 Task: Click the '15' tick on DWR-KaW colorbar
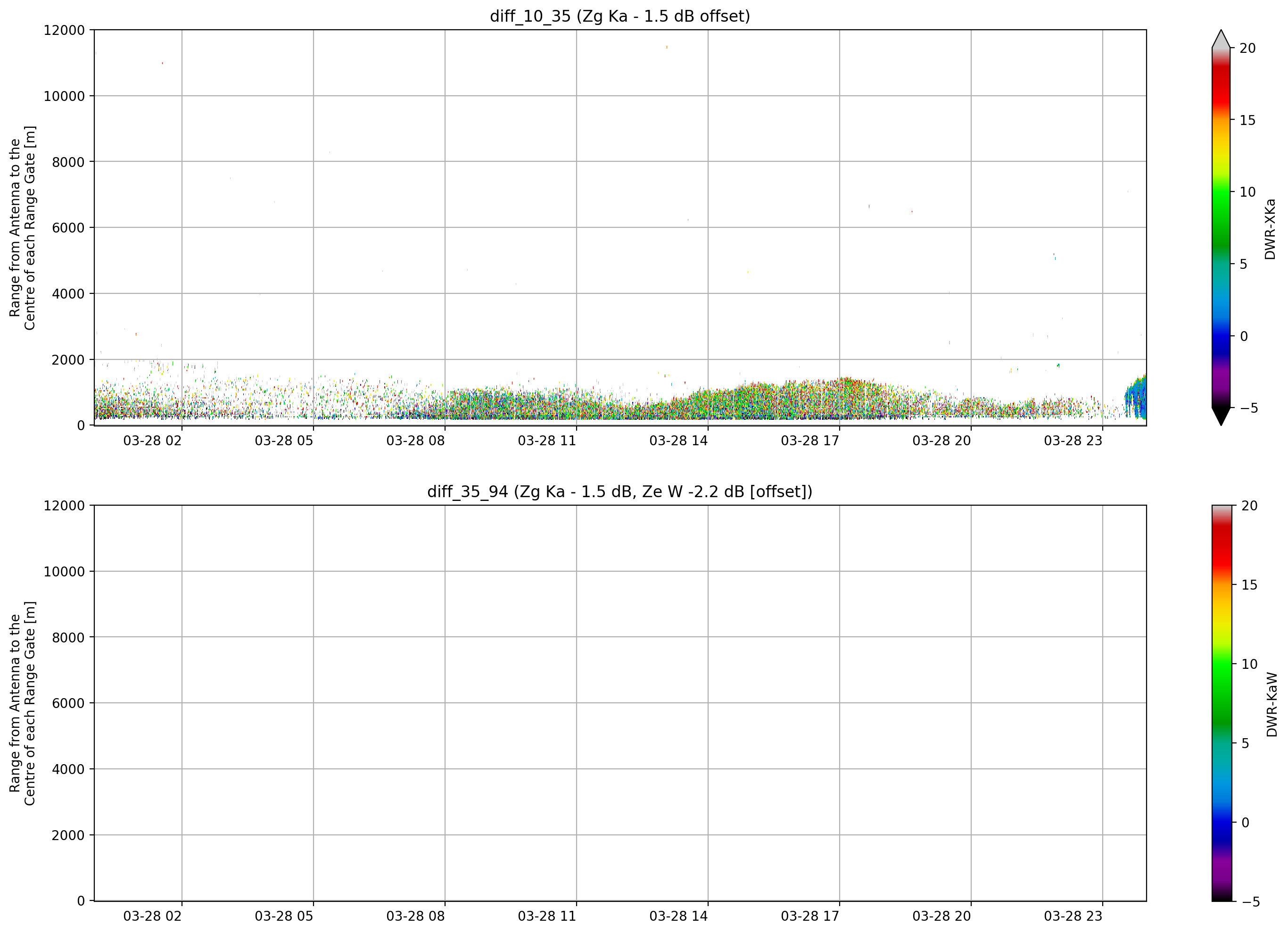coord(1249,585)
